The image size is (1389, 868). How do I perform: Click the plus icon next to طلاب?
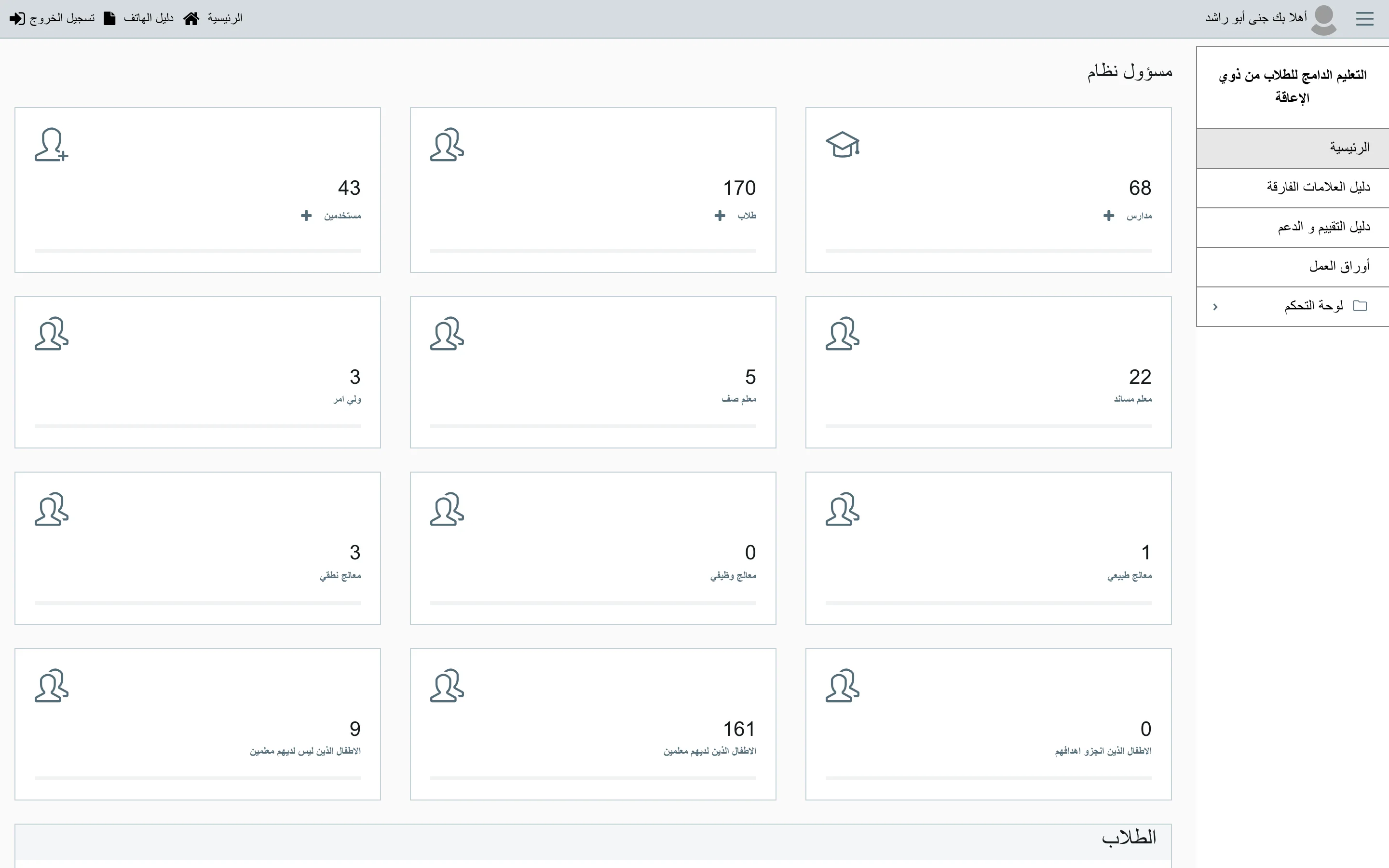pyautogui.click(x=720, y=215)
